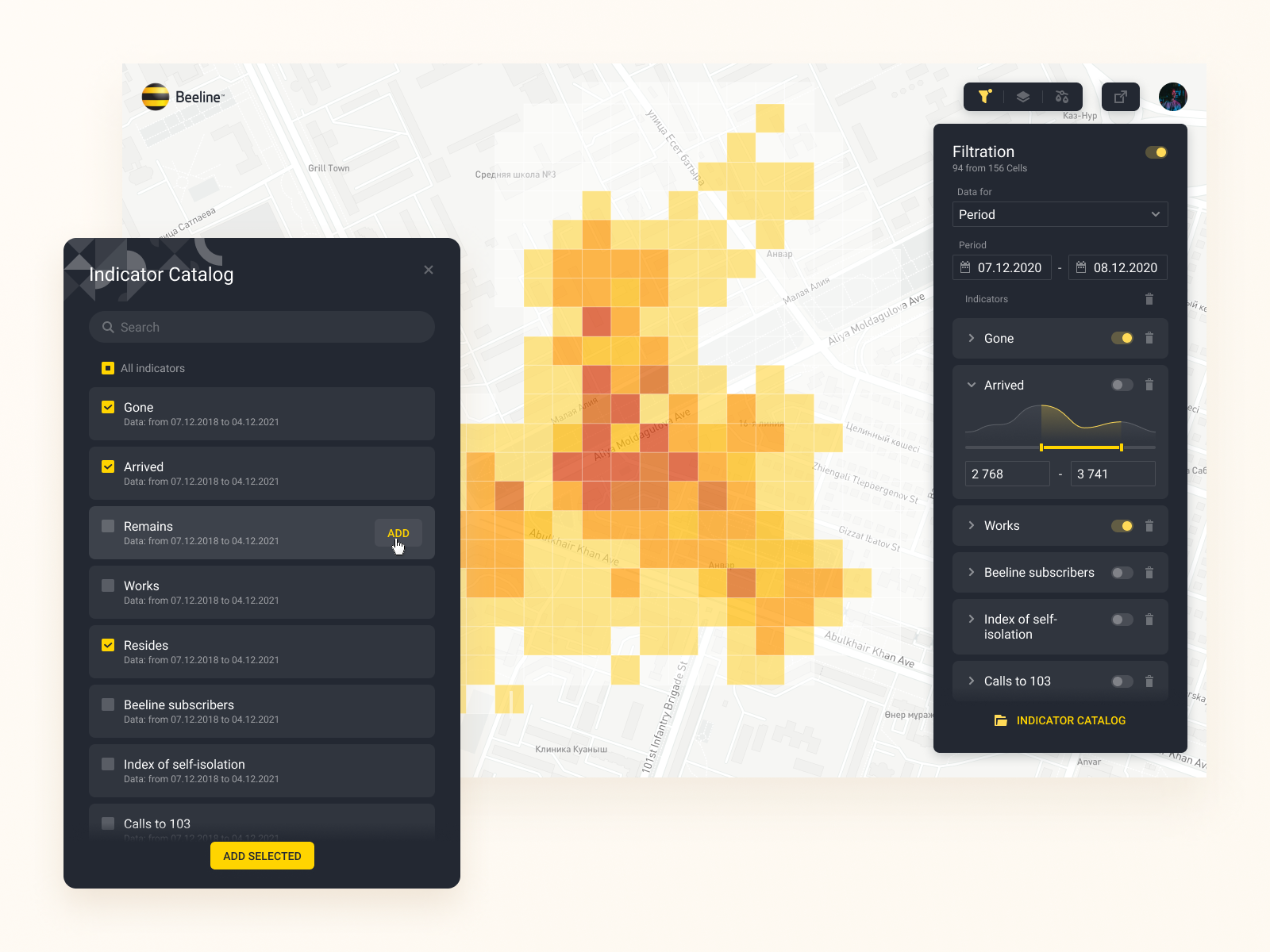Click the ADD button on Remains row
This screenshot has width=1270, height=952.
398,533
